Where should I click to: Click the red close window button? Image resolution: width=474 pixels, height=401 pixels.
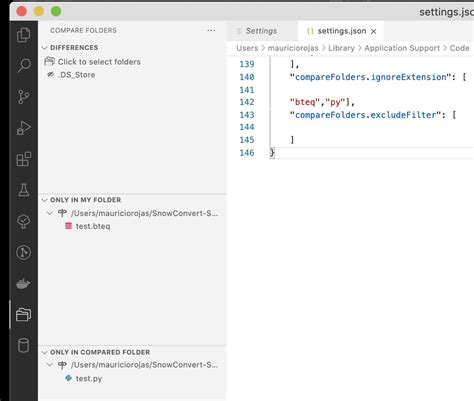(x=22, y=11)
